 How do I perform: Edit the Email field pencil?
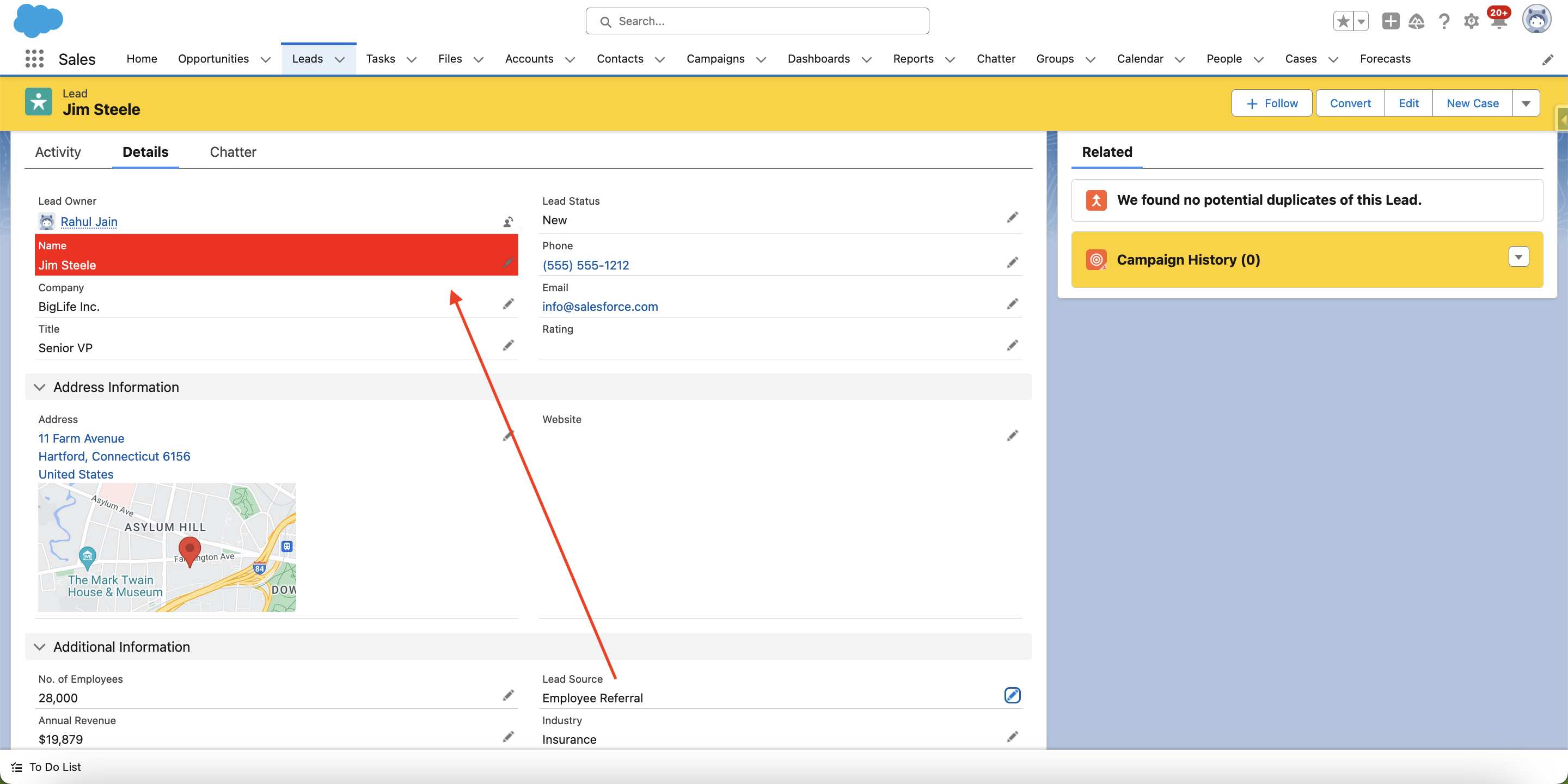pyautogui.click(x=1012, y=304)
